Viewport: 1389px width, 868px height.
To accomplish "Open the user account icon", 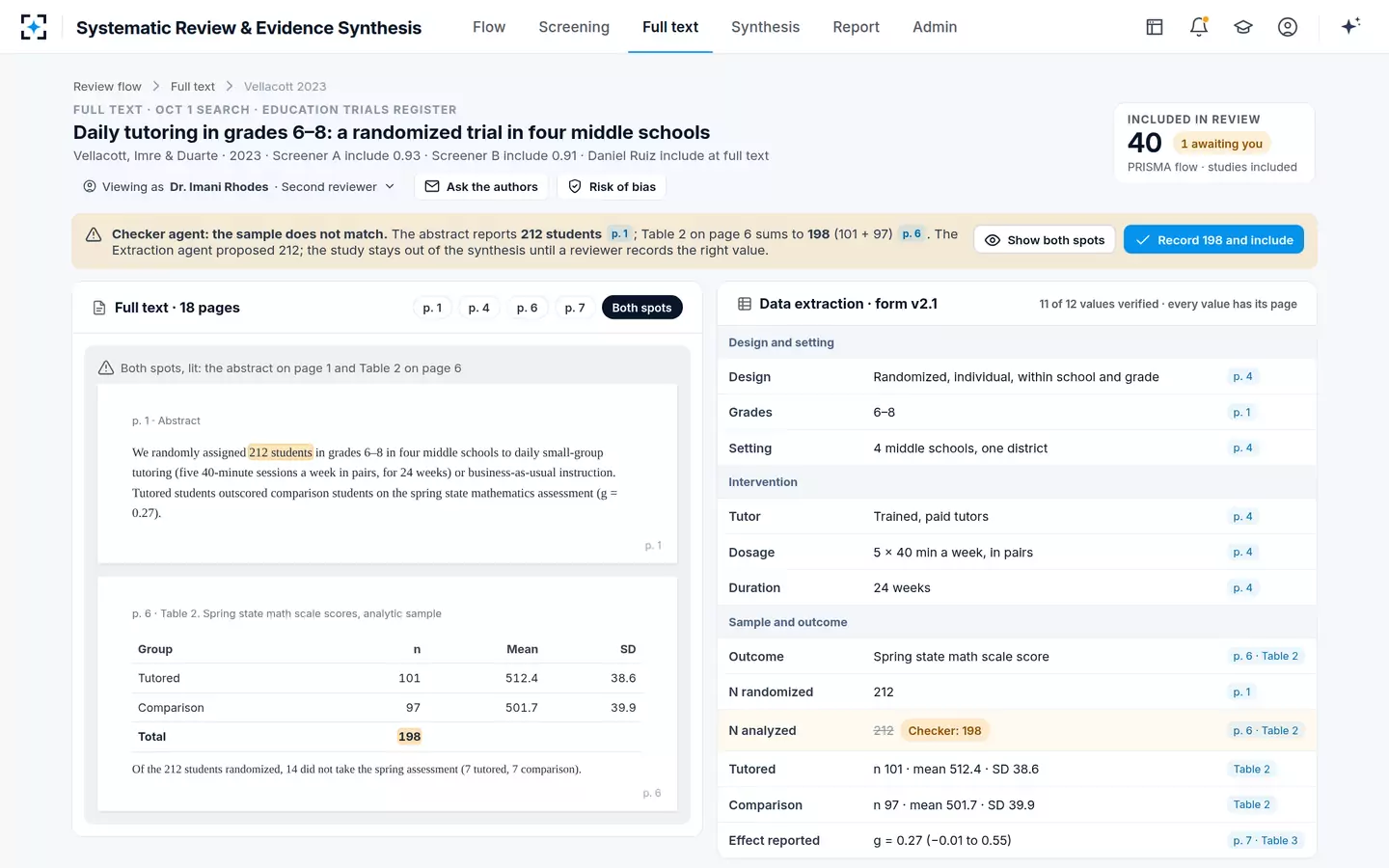I will pos(1288,27).
